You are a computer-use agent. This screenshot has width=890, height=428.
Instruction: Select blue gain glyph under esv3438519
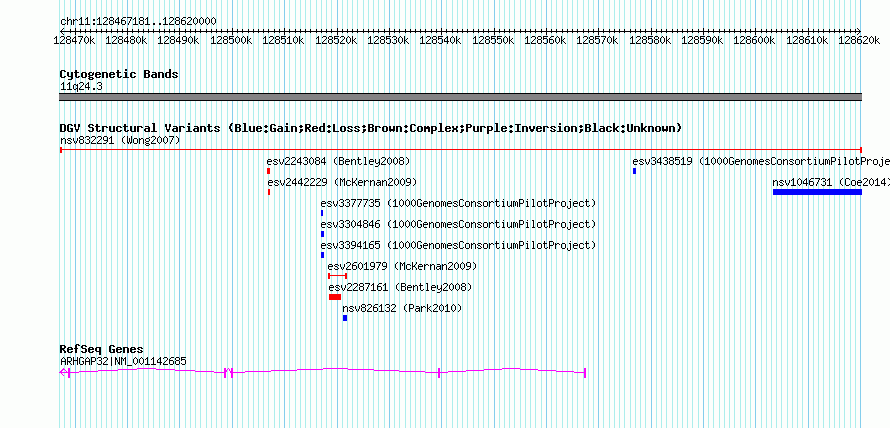635,171
